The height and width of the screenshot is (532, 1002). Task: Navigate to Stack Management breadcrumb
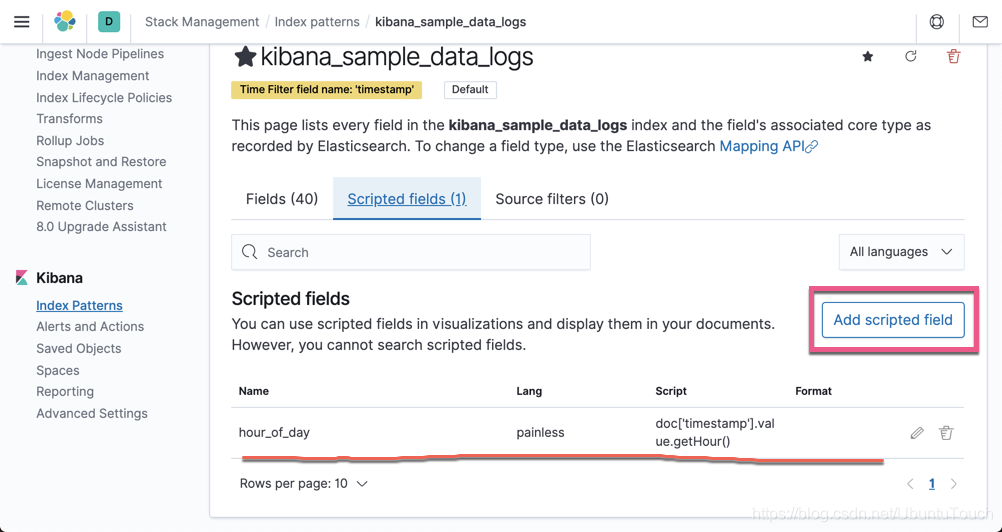coord(202,21)
